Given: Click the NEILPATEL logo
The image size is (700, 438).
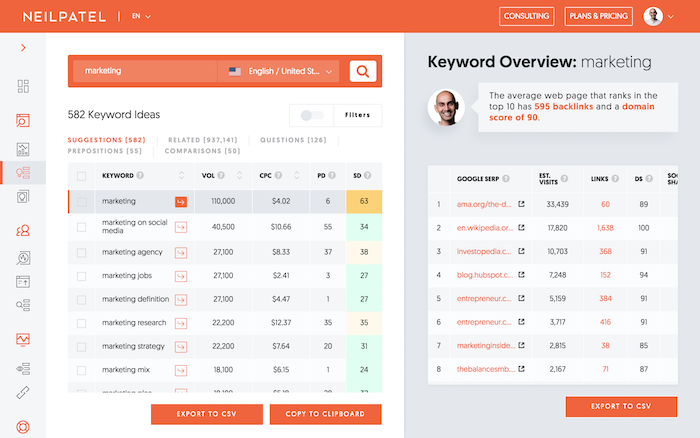Looking at the screenshot, I should pos(64,17).
